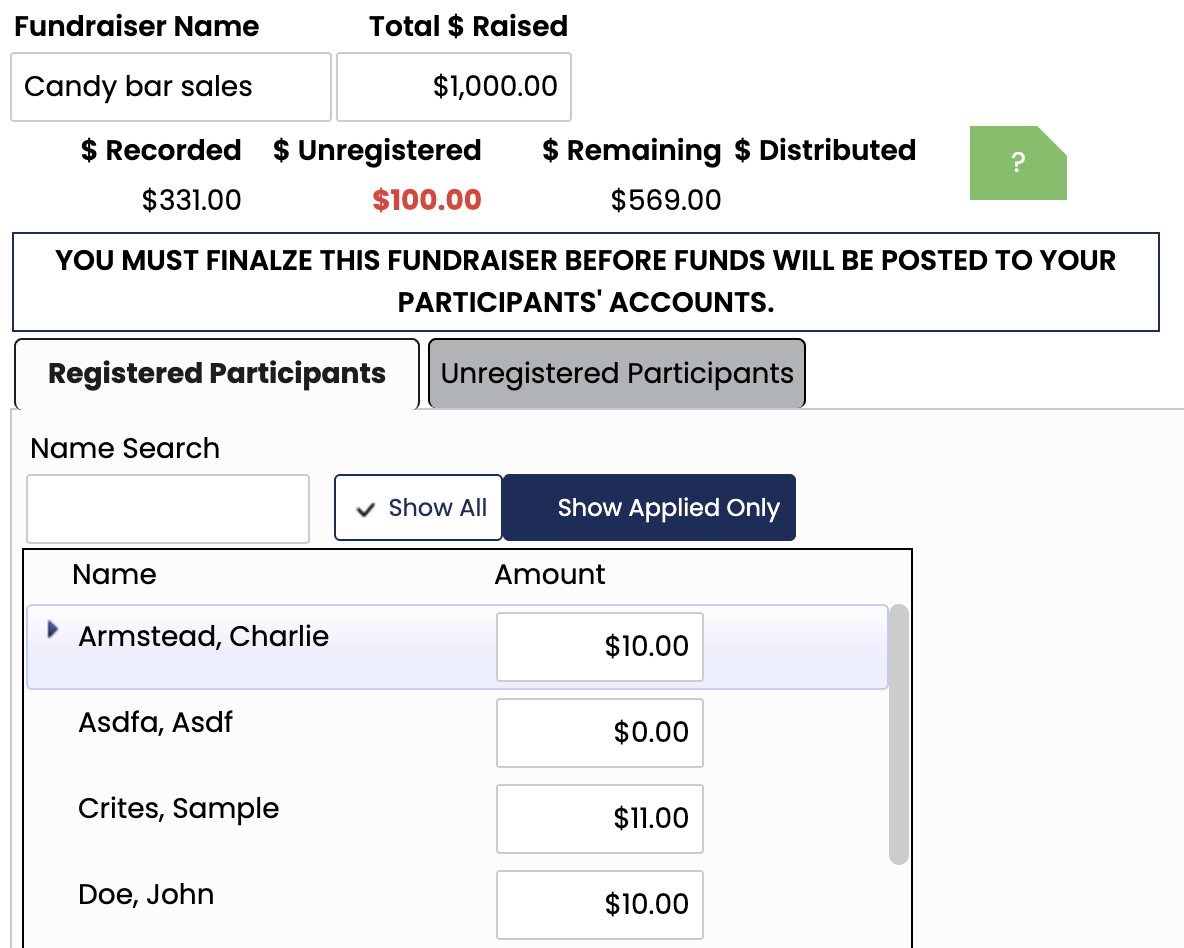1184x948 pixels.
Task: Click Doe, John's amount field
Action: (x=599, y=904)
